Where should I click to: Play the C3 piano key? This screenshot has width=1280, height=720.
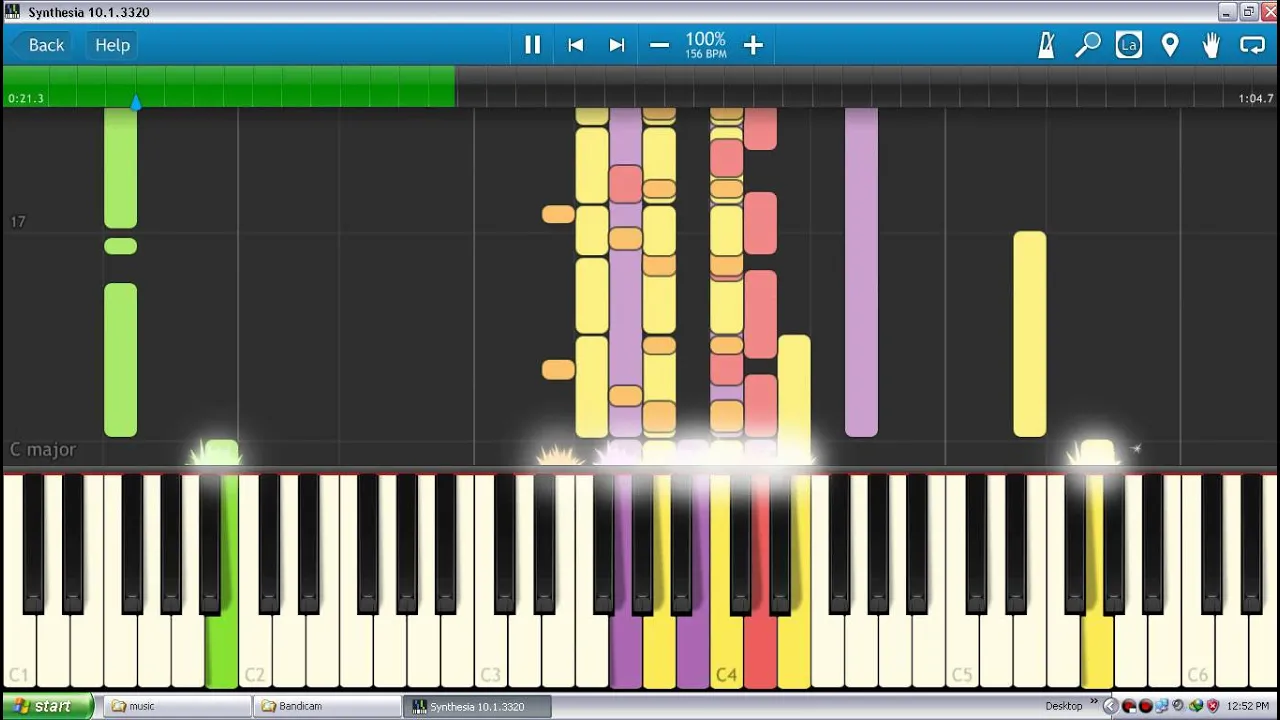tap(491, 650)
